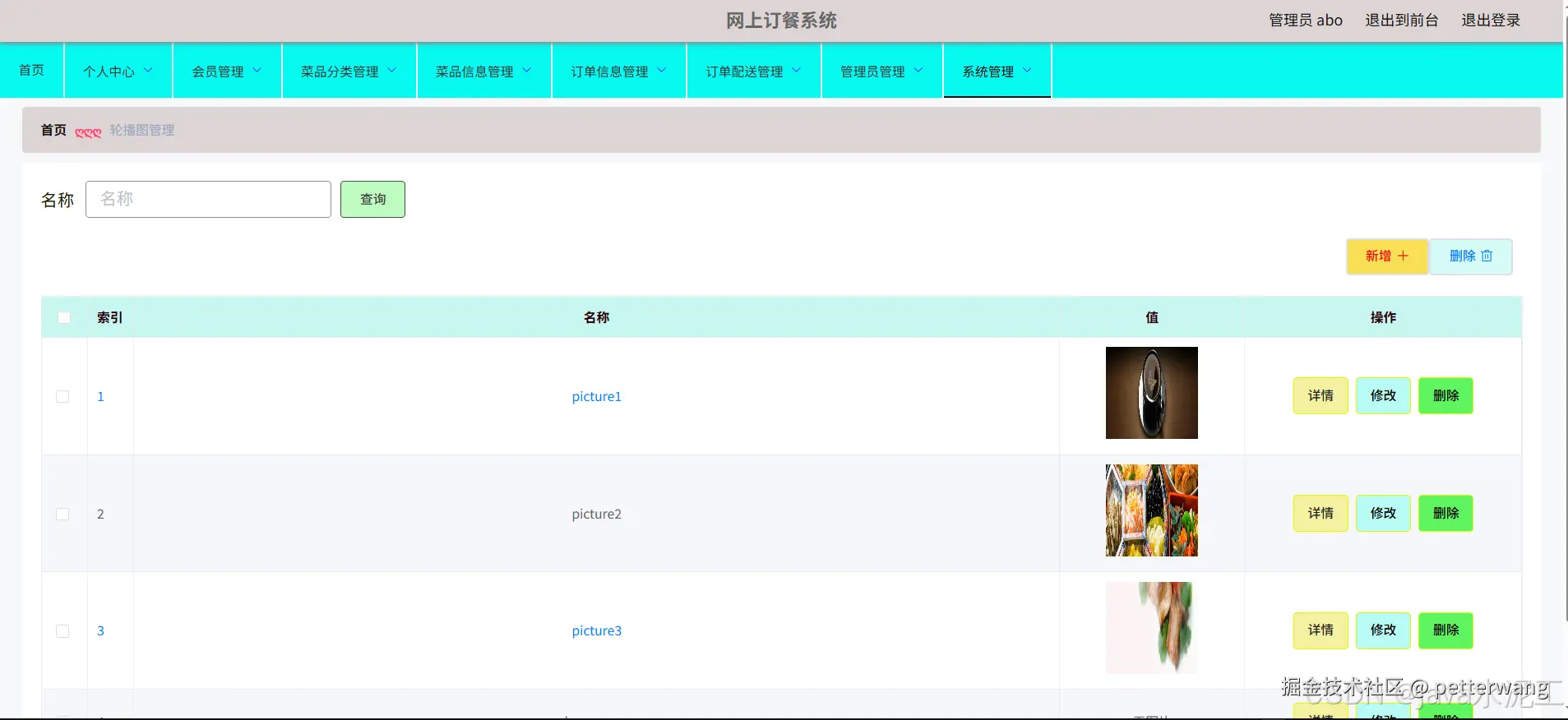Click the picture3 name cell
The image size is (1568, 720).
[597, 631]
